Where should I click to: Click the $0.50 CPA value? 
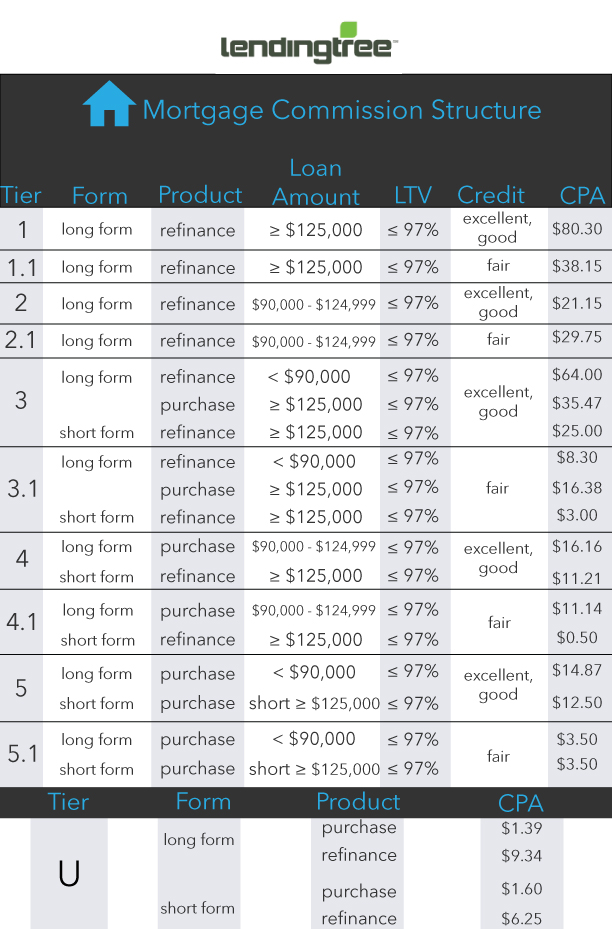tap(577, 638)
